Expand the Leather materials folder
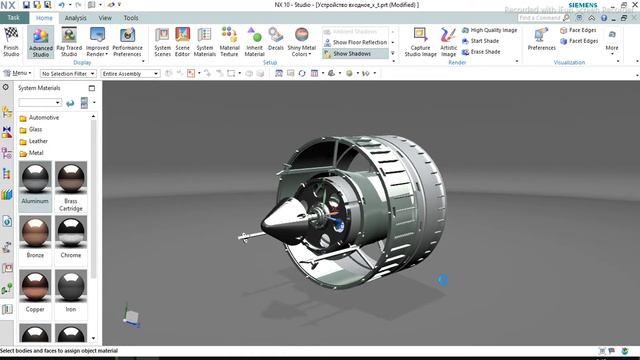 coord(34,141)
